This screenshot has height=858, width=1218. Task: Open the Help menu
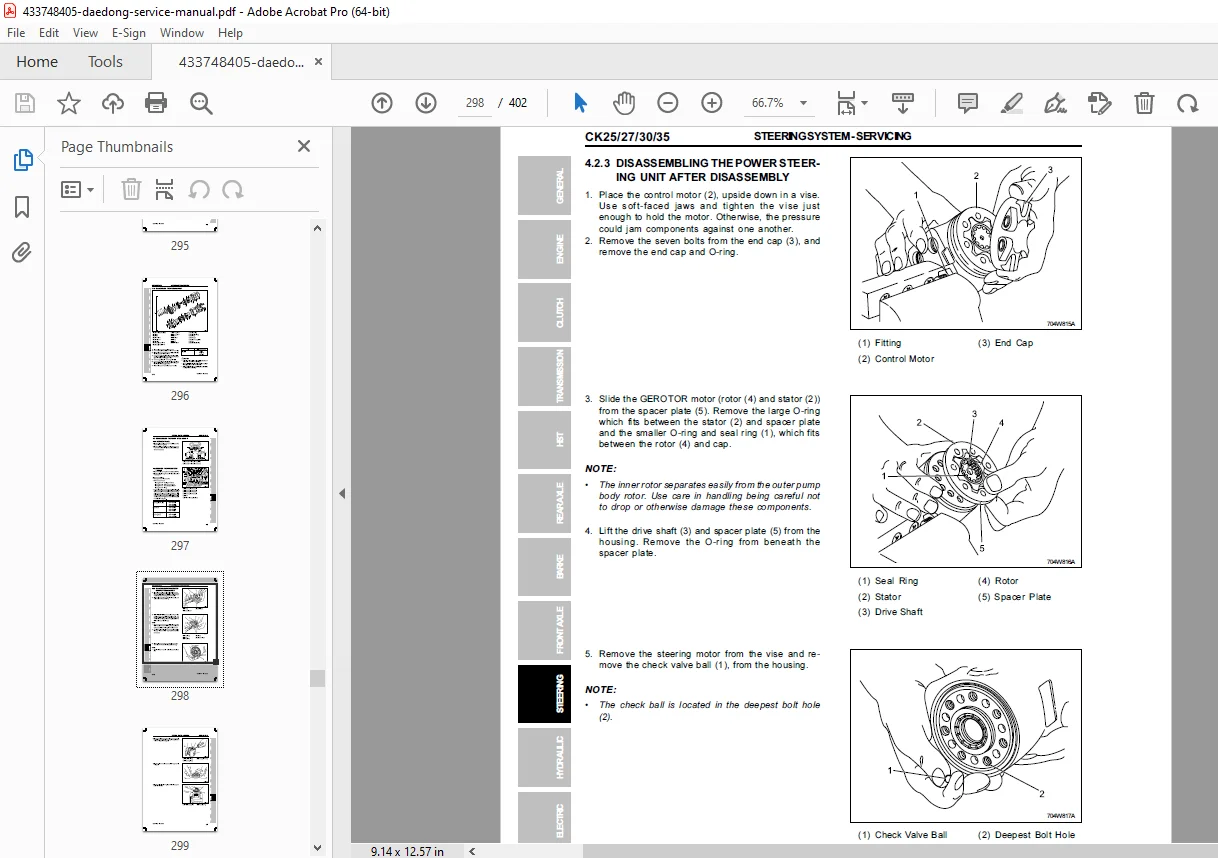pyautogui.click(x=231, y=32)
